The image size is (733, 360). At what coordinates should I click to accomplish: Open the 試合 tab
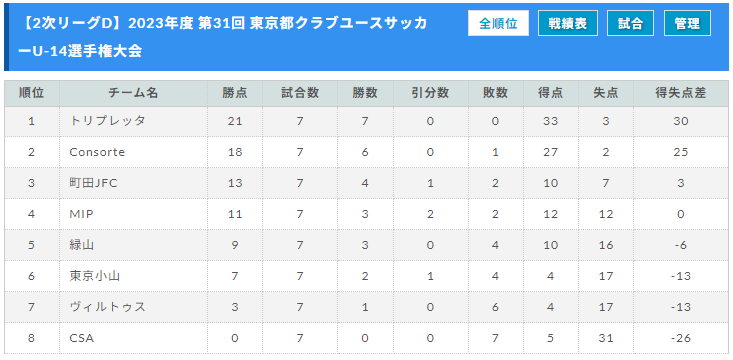(x=631, y=23)
